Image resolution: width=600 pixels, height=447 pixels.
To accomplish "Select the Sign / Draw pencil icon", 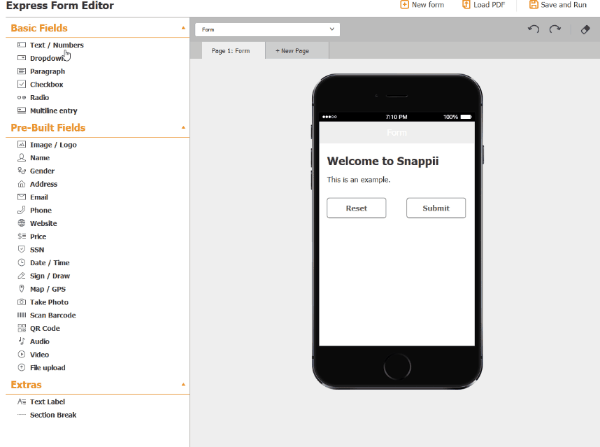I will [x=21, y=276].
